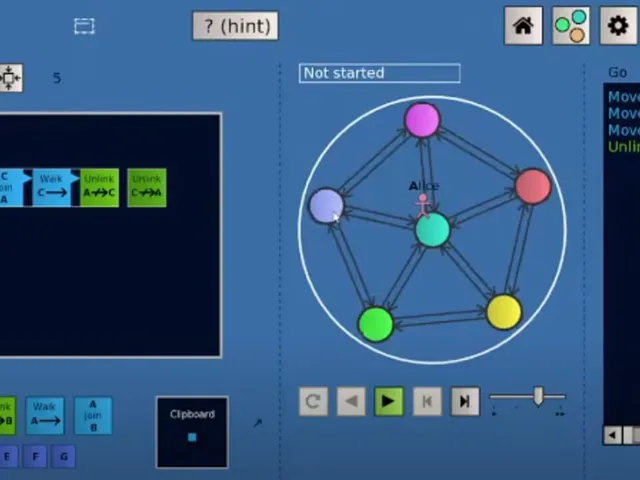This screenshot has width=640, height=480.
Task: Select the Walk C block in program
Action: [x=52, y=187]
